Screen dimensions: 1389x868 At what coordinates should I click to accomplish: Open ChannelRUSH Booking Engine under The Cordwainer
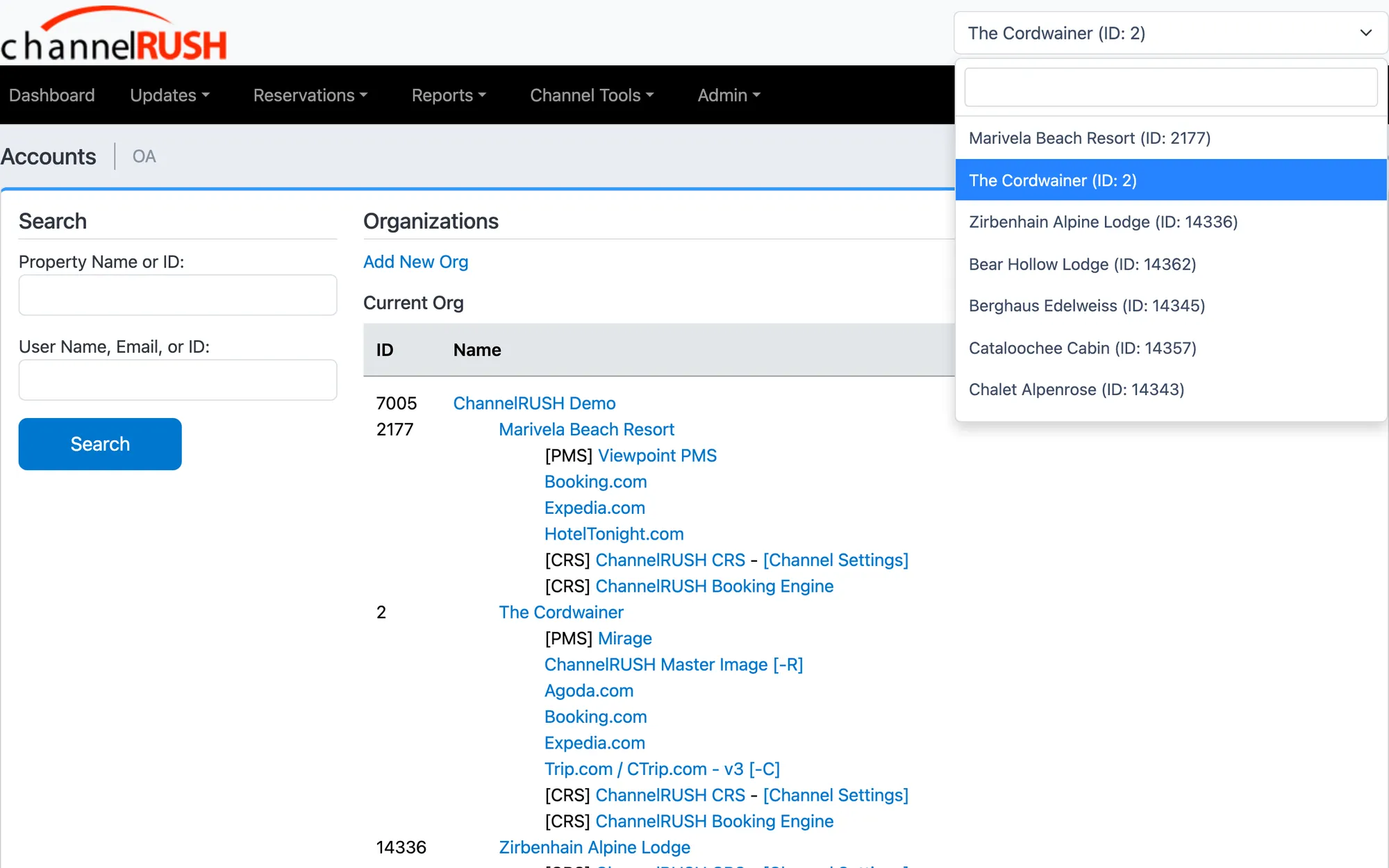tap(715, 821)
